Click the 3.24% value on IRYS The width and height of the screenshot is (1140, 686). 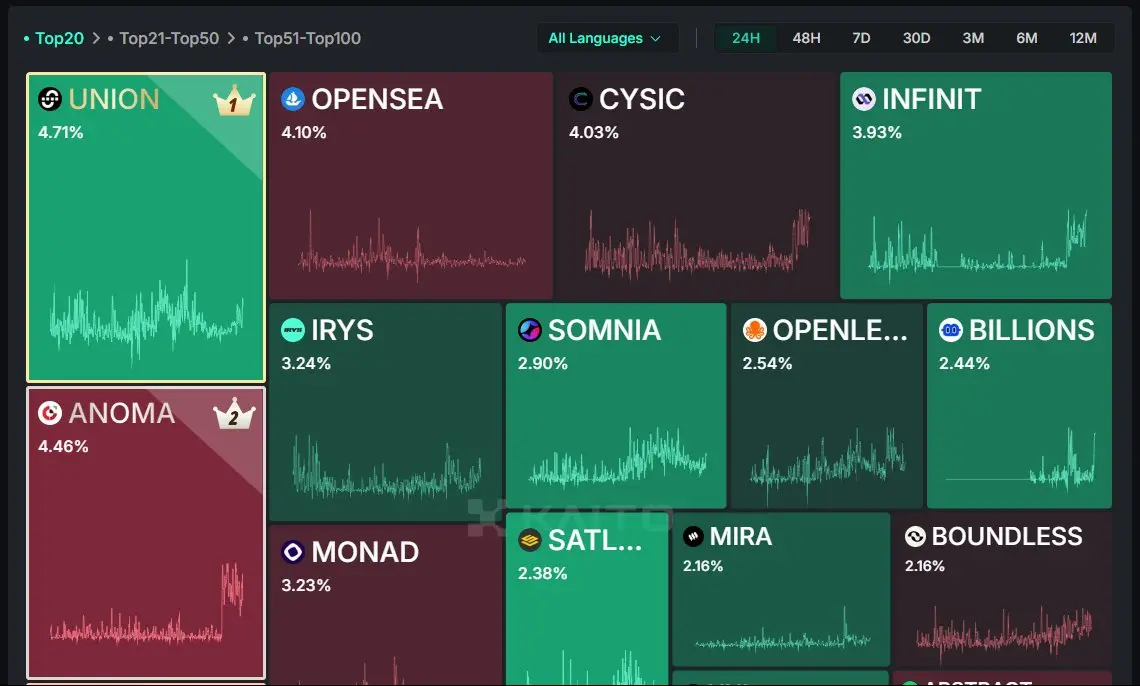tap(306, 363)
